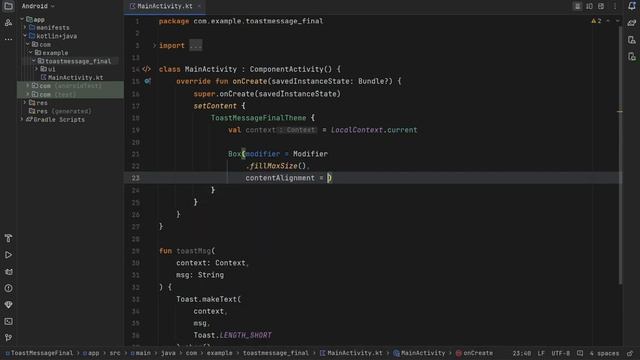Click the src breadcrumb

[115, 353]
